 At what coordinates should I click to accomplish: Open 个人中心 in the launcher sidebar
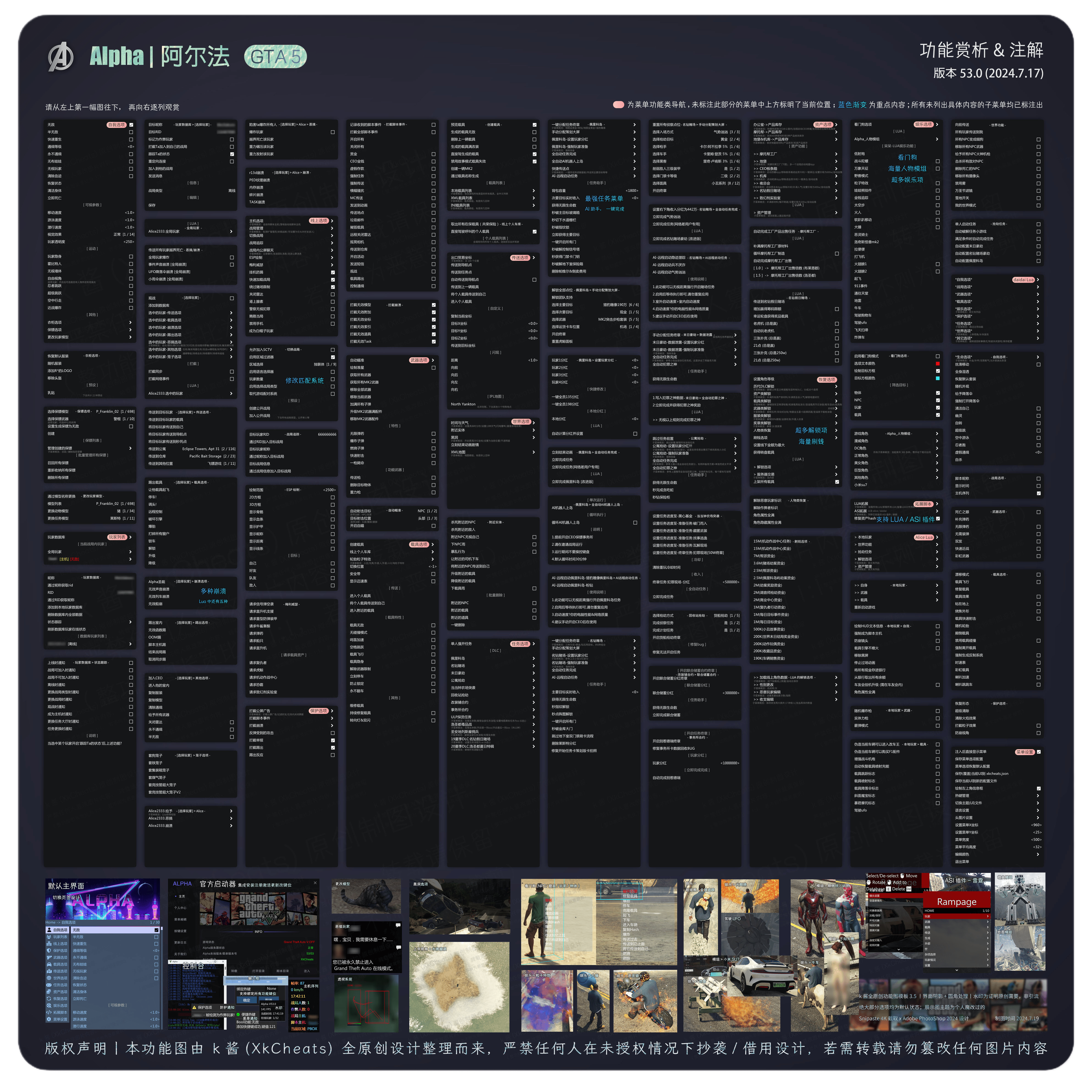(180, 908)
